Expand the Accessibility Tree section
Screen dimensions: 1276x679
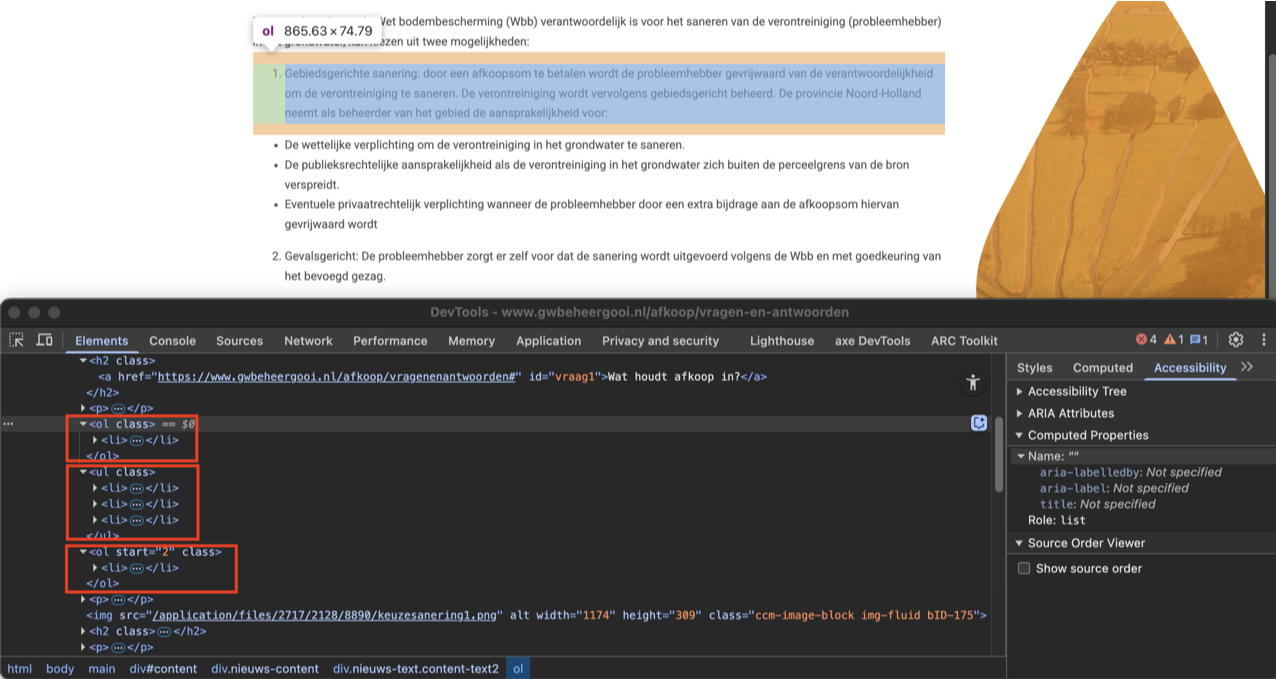click(x=1020, y=391)
